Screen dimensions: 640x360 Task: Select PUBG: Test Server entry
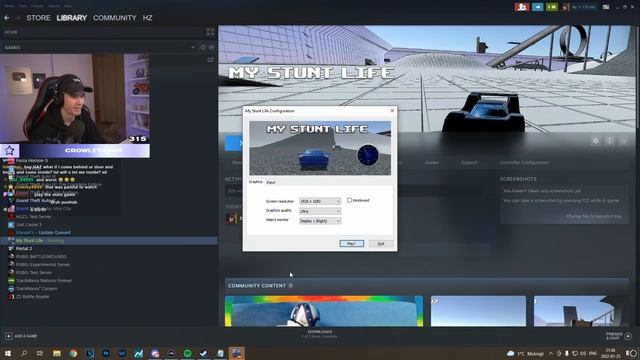coord(34,272)
